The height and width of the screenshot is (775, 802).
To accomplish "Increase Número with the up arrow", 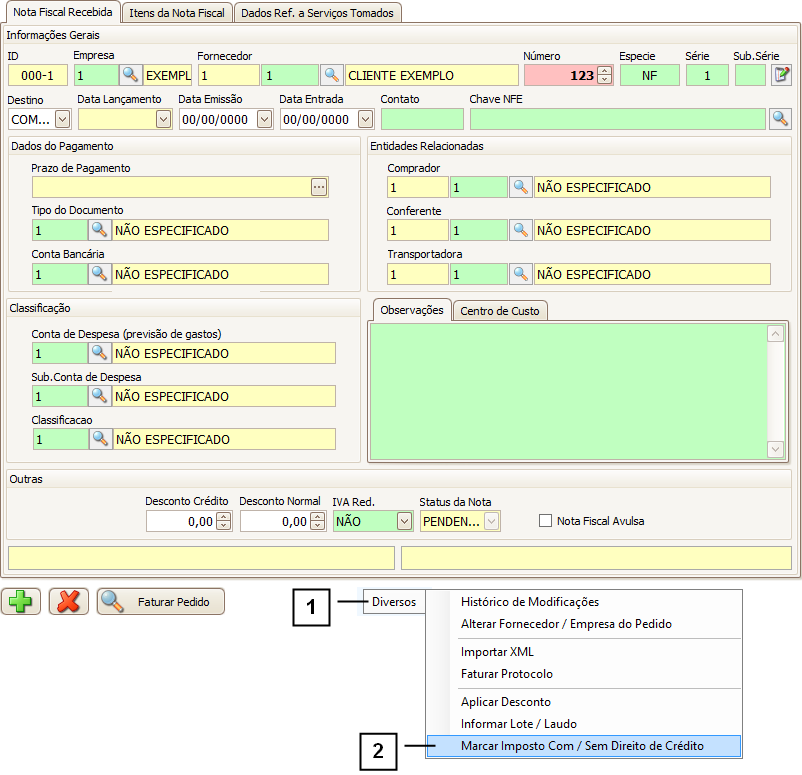I will coord(604,71).
